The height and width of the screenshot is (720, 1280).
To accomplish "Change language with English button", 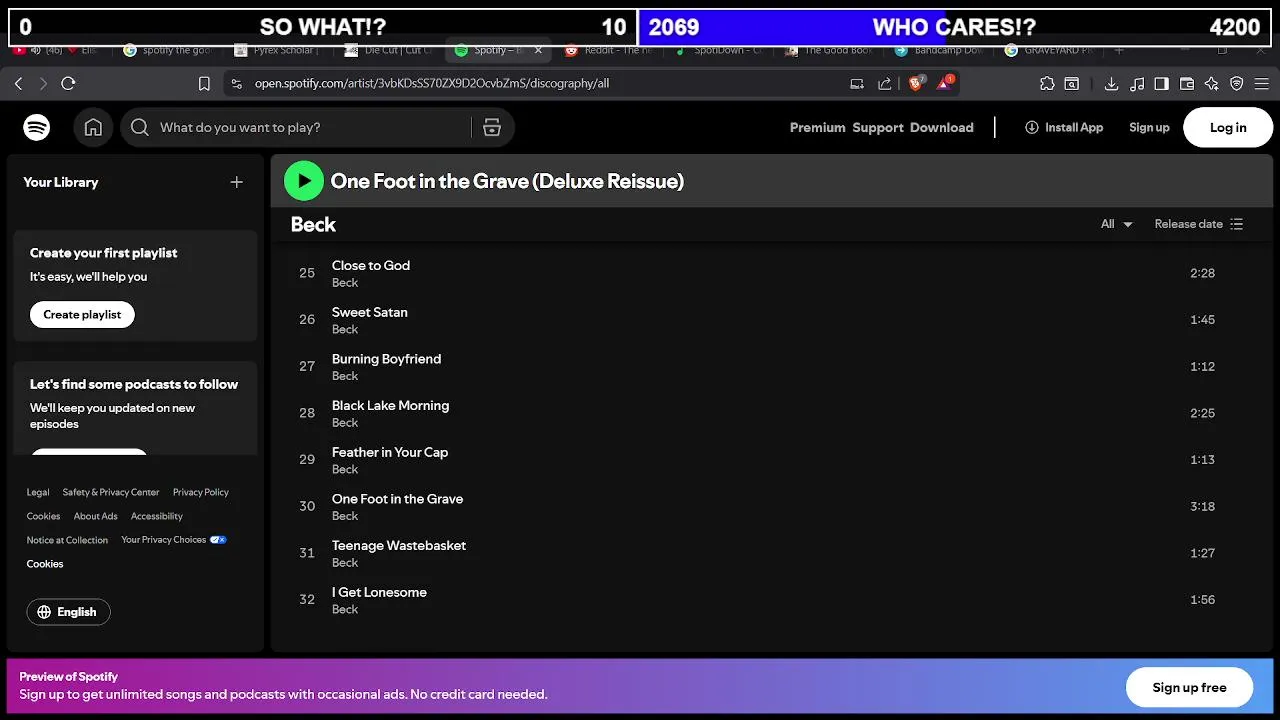I will [x=68, y=612].
